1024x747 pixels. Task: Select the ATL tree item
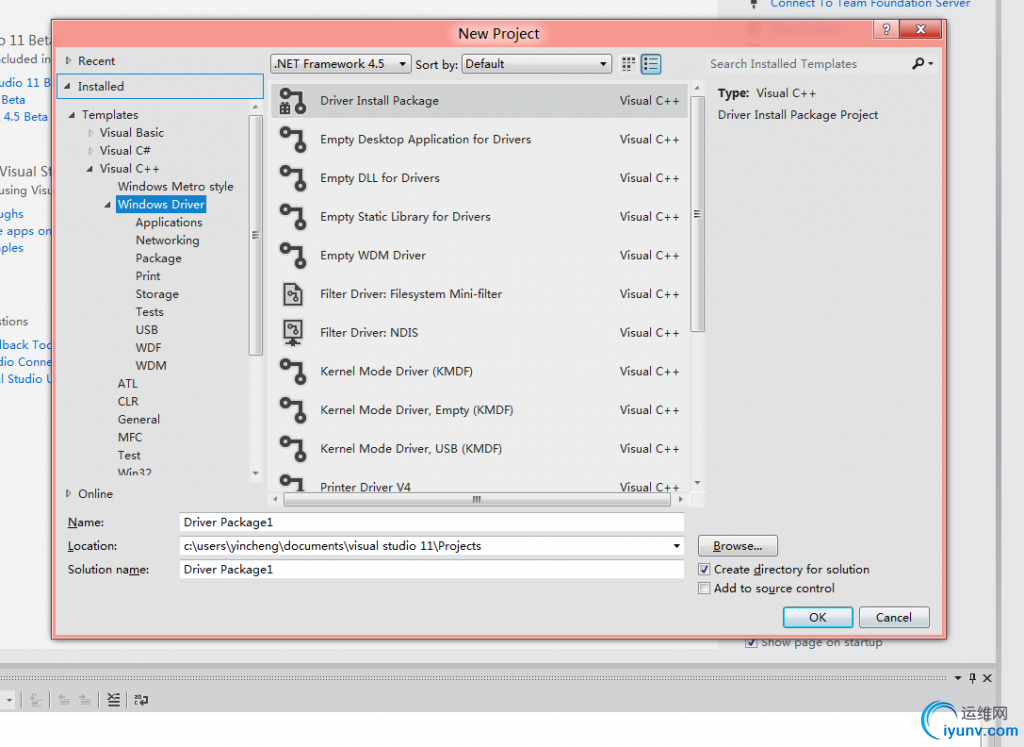127,384
